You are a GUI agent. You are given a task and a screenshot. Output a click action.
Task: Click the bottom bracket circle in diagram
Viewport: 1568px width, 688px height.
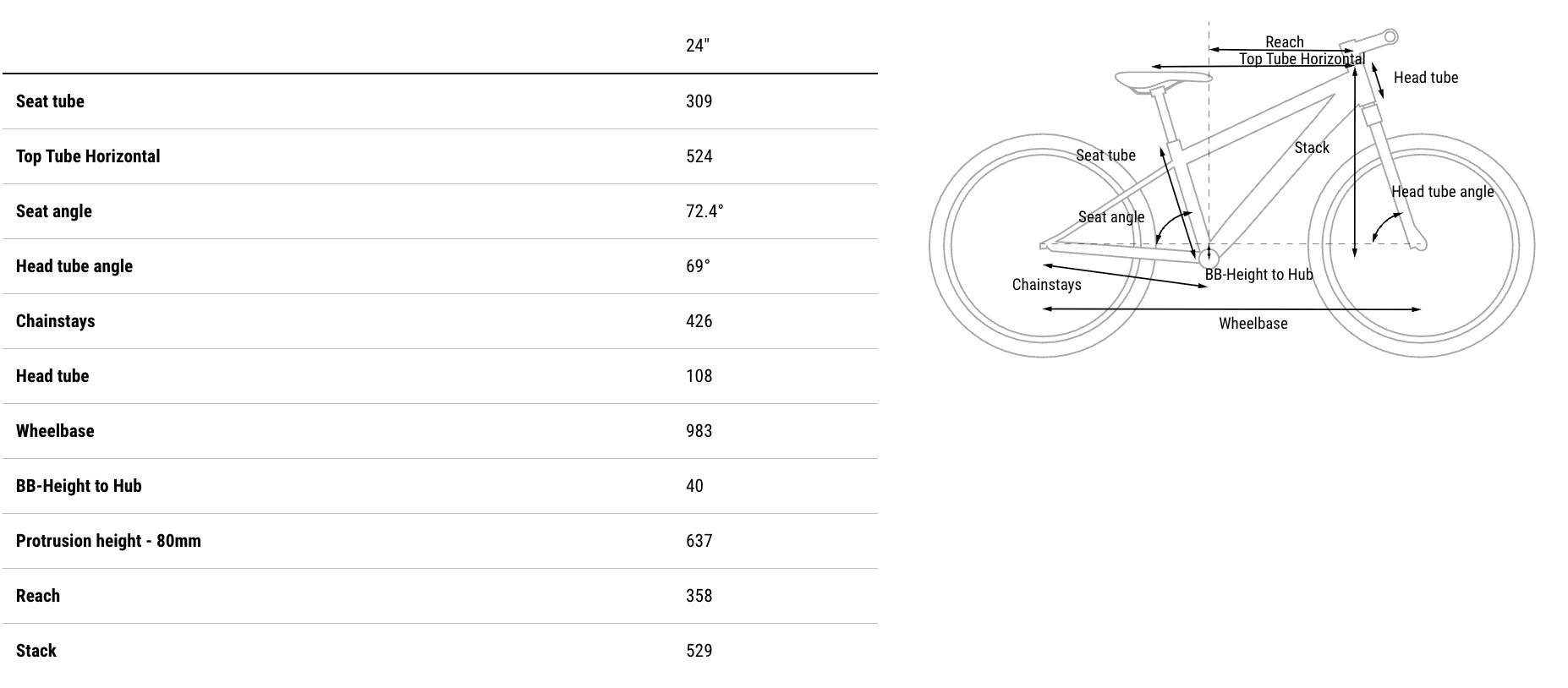[1209, 259]
